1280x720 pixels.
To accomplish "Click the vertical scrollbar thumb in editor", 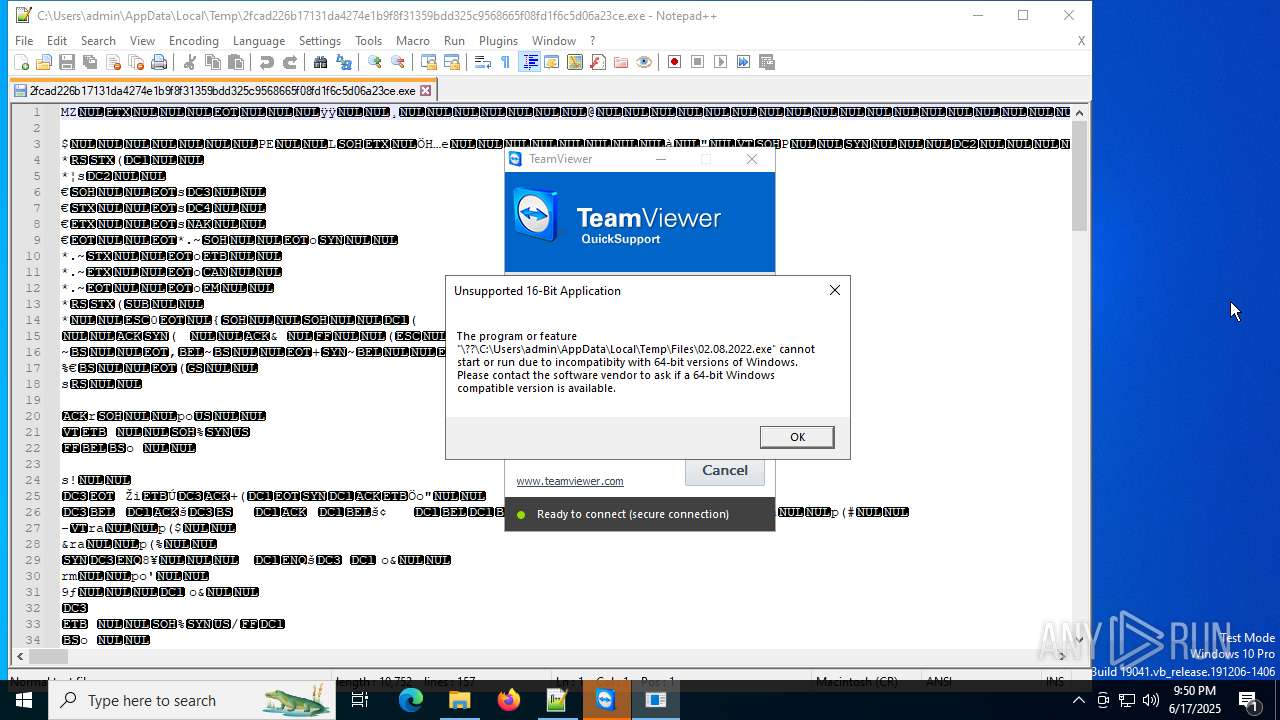I will click(1079, 177).
